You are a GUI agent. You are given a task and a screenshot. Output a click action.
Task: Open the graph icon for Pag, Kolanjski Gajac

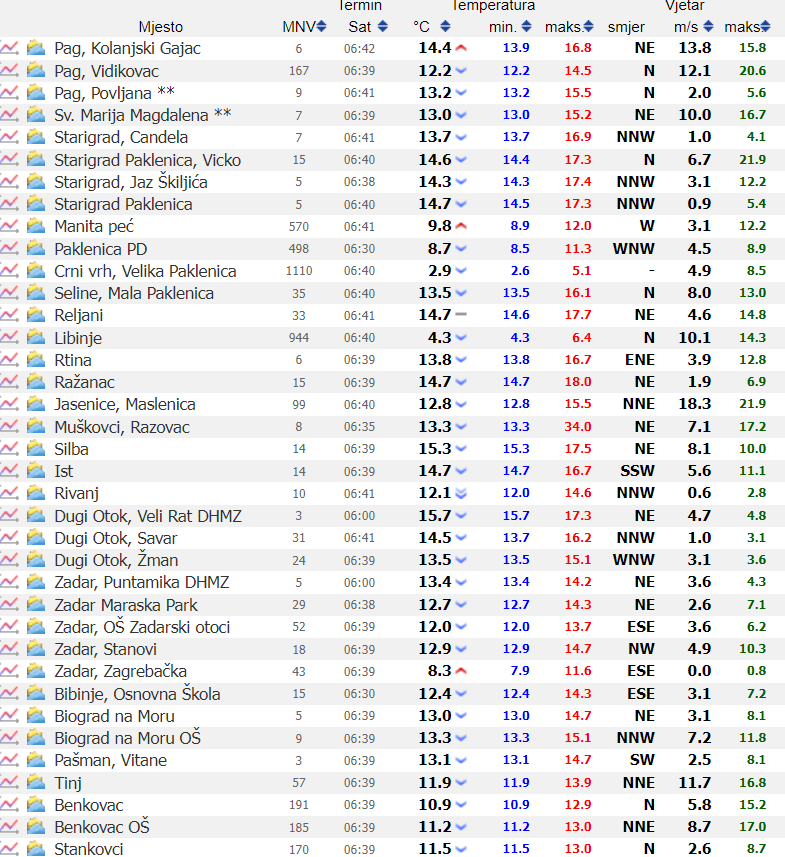click(x=10, y=47)
